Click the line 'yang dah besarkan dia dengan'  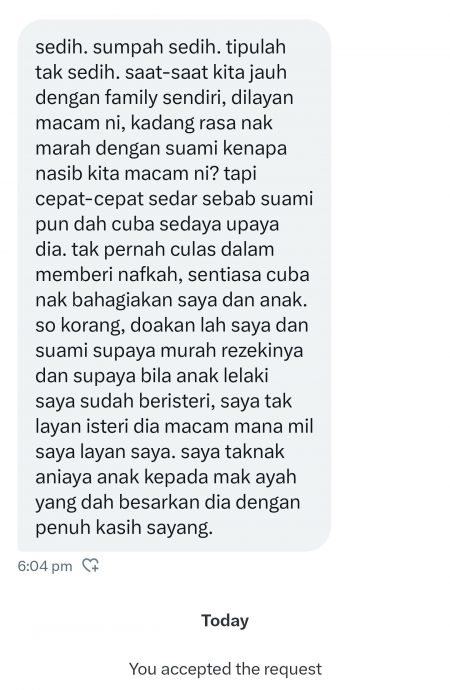[168, 503]
